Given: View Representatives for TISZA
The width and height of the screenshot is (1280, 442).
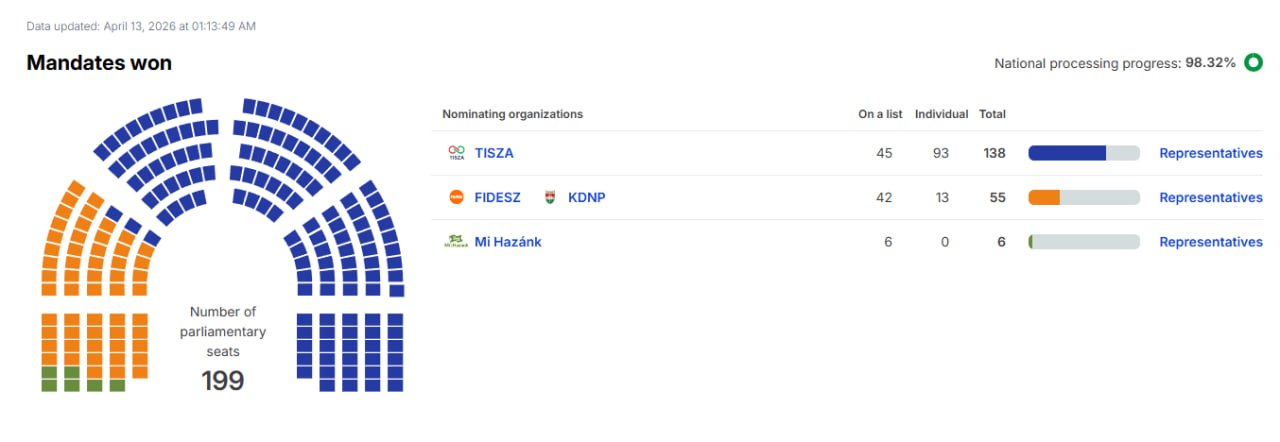Looking at the screenshot, I should [x=1210, y=153].
